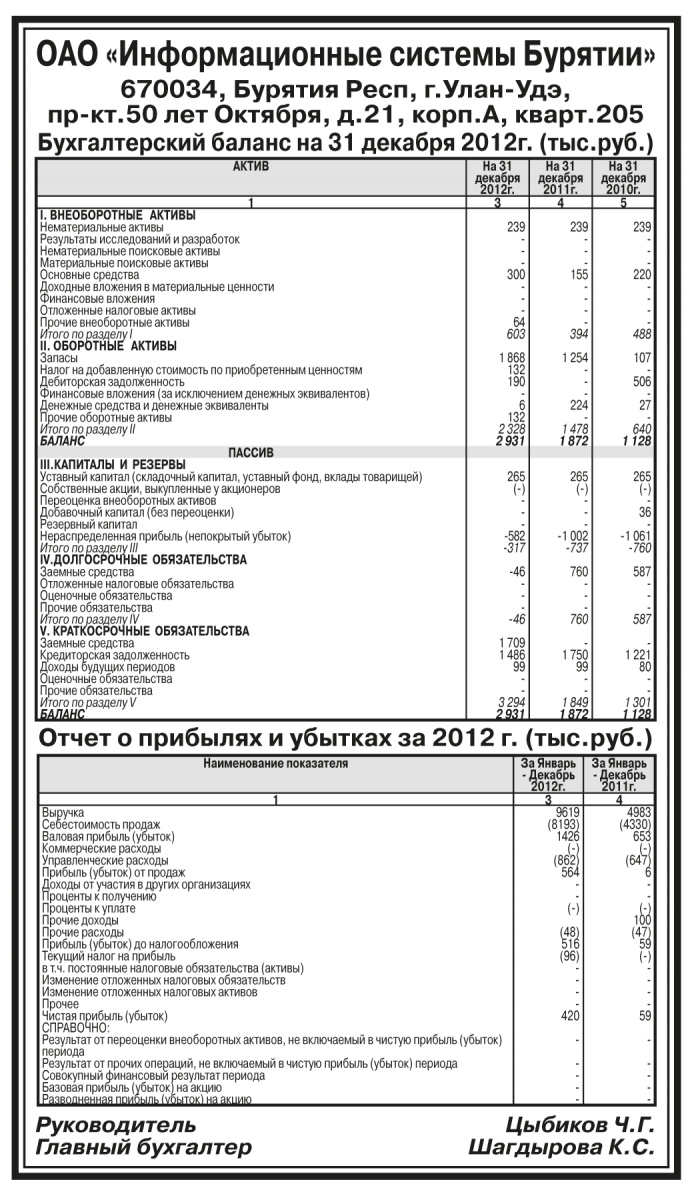The image size is (696, 1200).
Task: Click the signatory name «Цыбиков Ч.Г.»
Action: point(578,1126)
